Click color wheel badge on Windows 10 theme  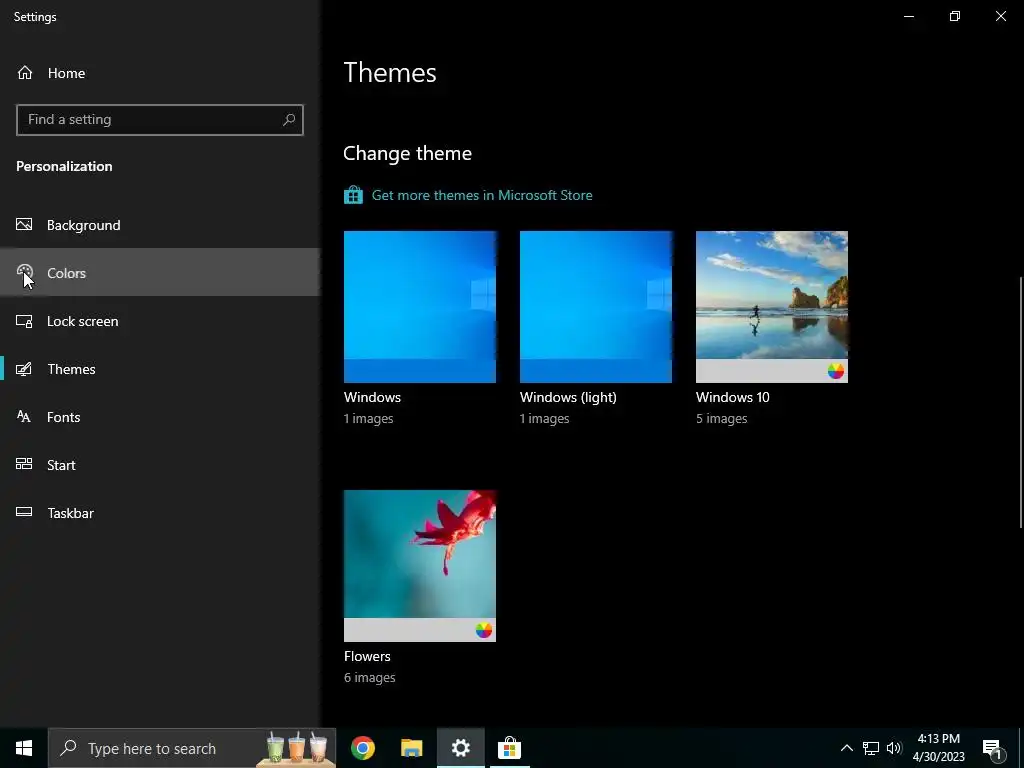[835, 371]
